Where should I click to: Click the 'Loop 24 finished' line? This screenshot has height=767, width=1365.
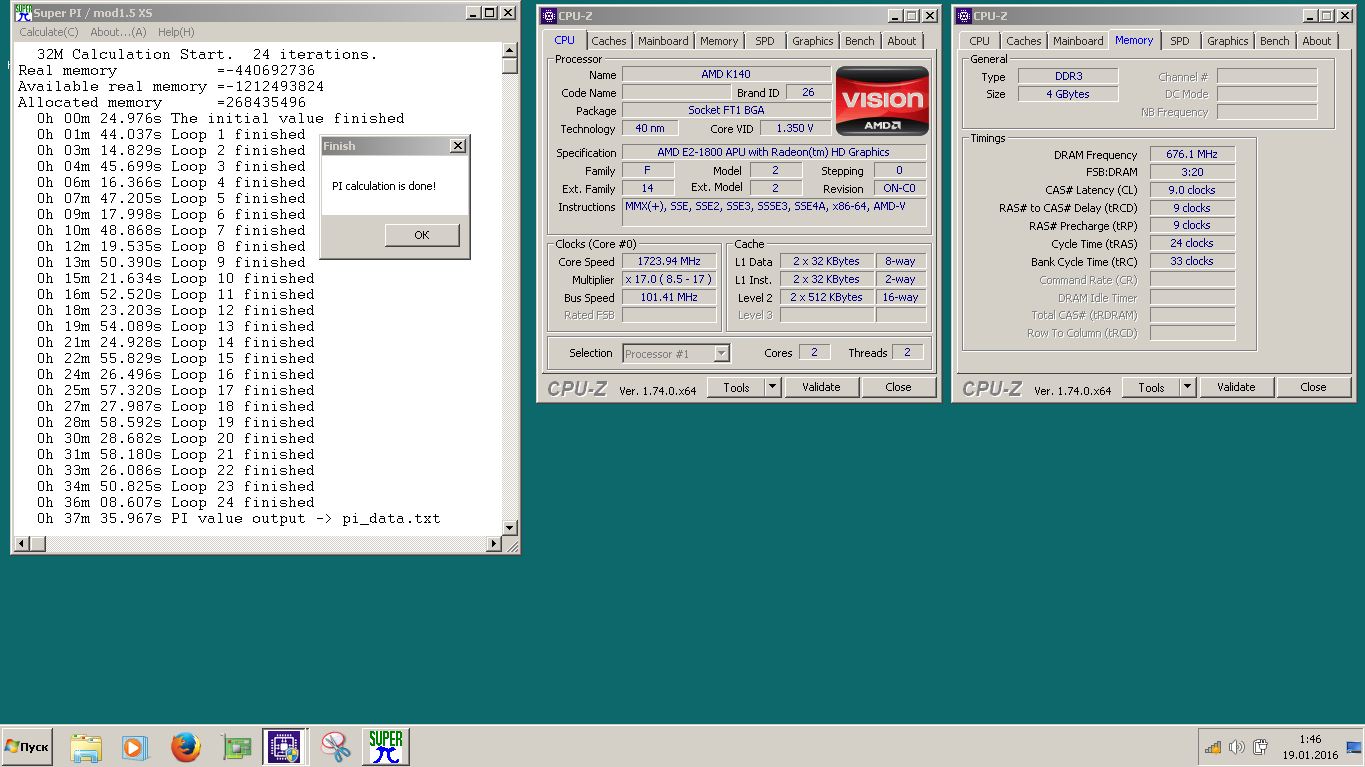(176, 502)
